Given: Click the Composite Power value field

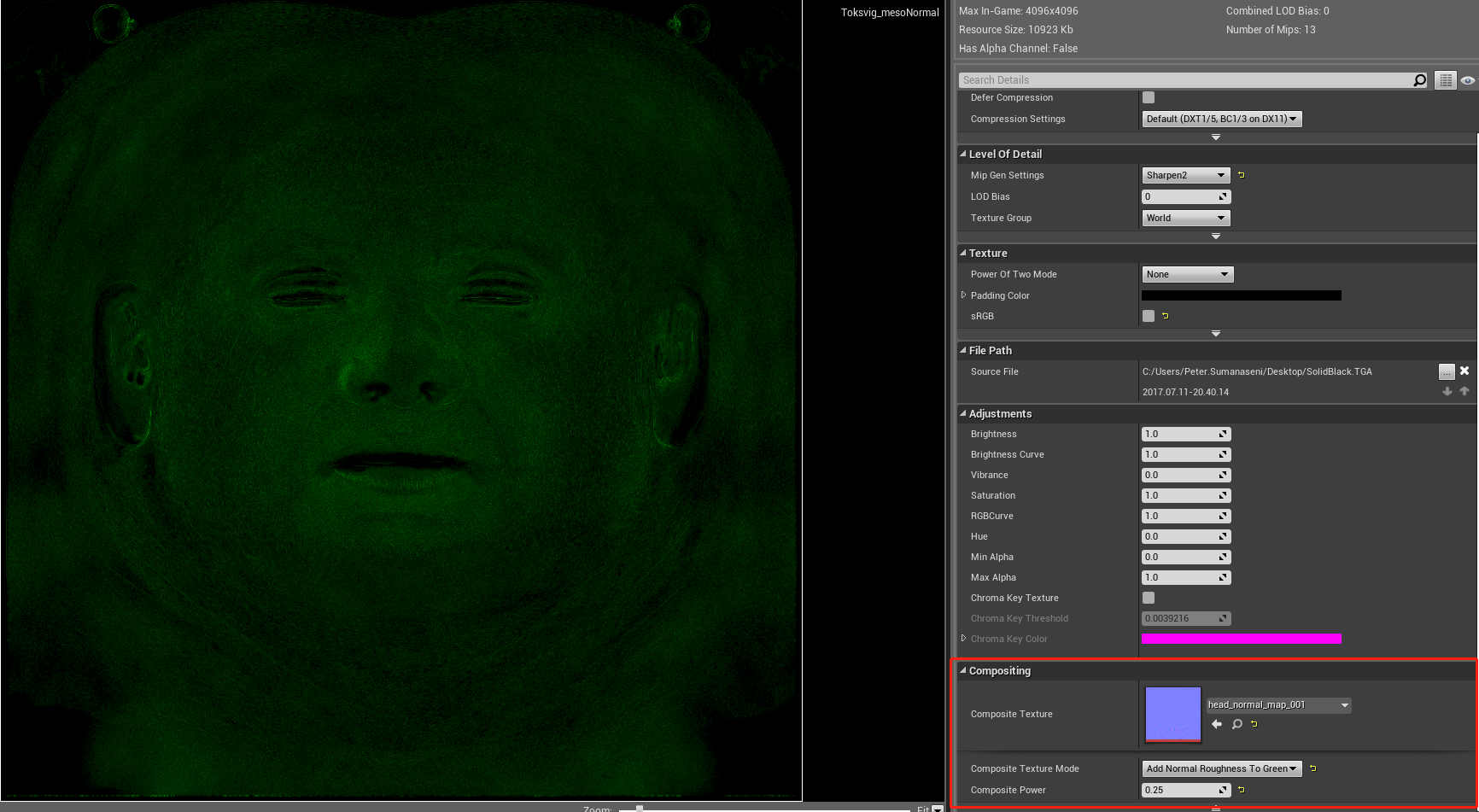Looking at the screenshot, I should pos(1186,790).
